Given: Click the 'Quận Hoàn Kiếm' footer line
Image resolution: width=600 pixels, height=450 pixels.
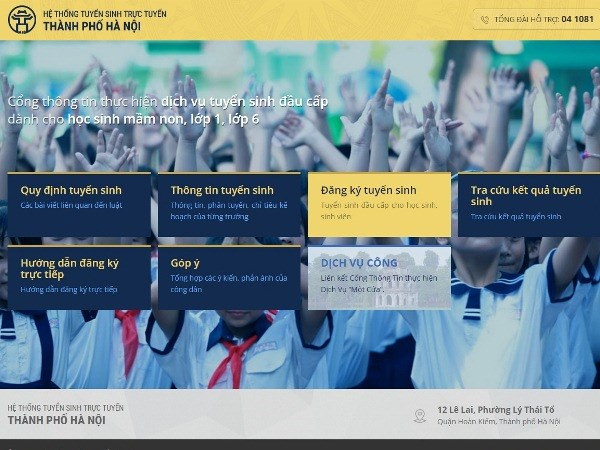Looking at the screenshot, I should click(x=498, y=422).
